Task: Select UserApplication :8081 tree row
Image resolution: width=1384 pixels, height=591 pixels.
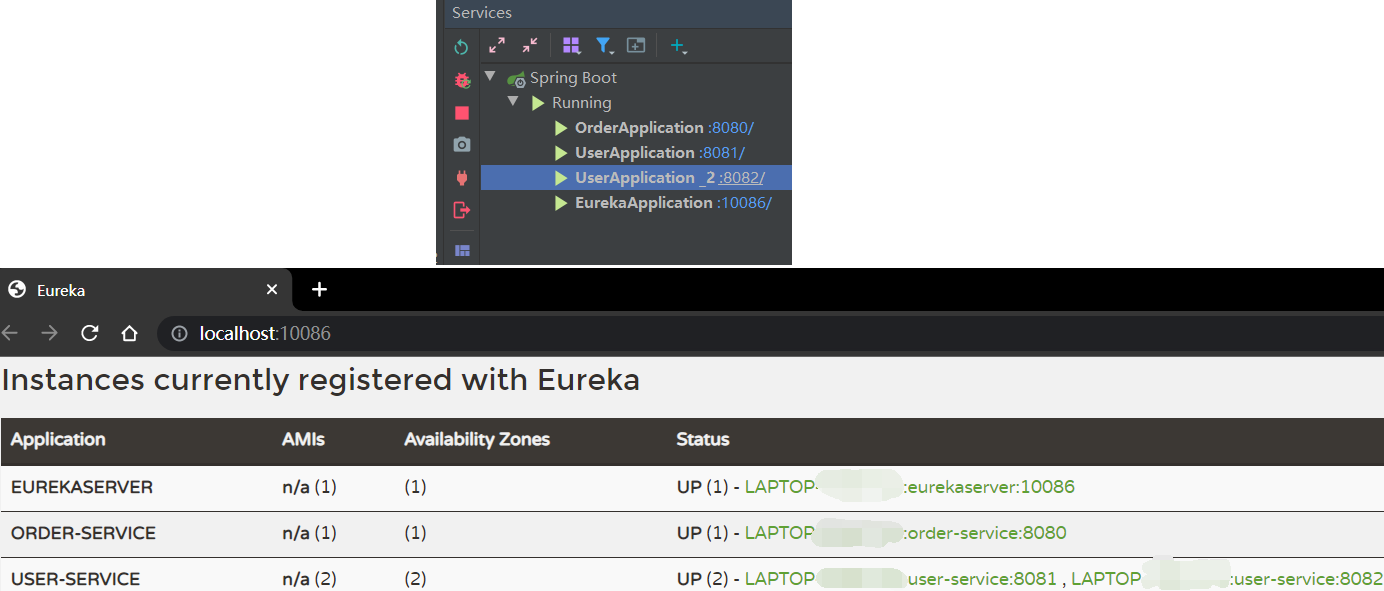Action: point(636,153)
